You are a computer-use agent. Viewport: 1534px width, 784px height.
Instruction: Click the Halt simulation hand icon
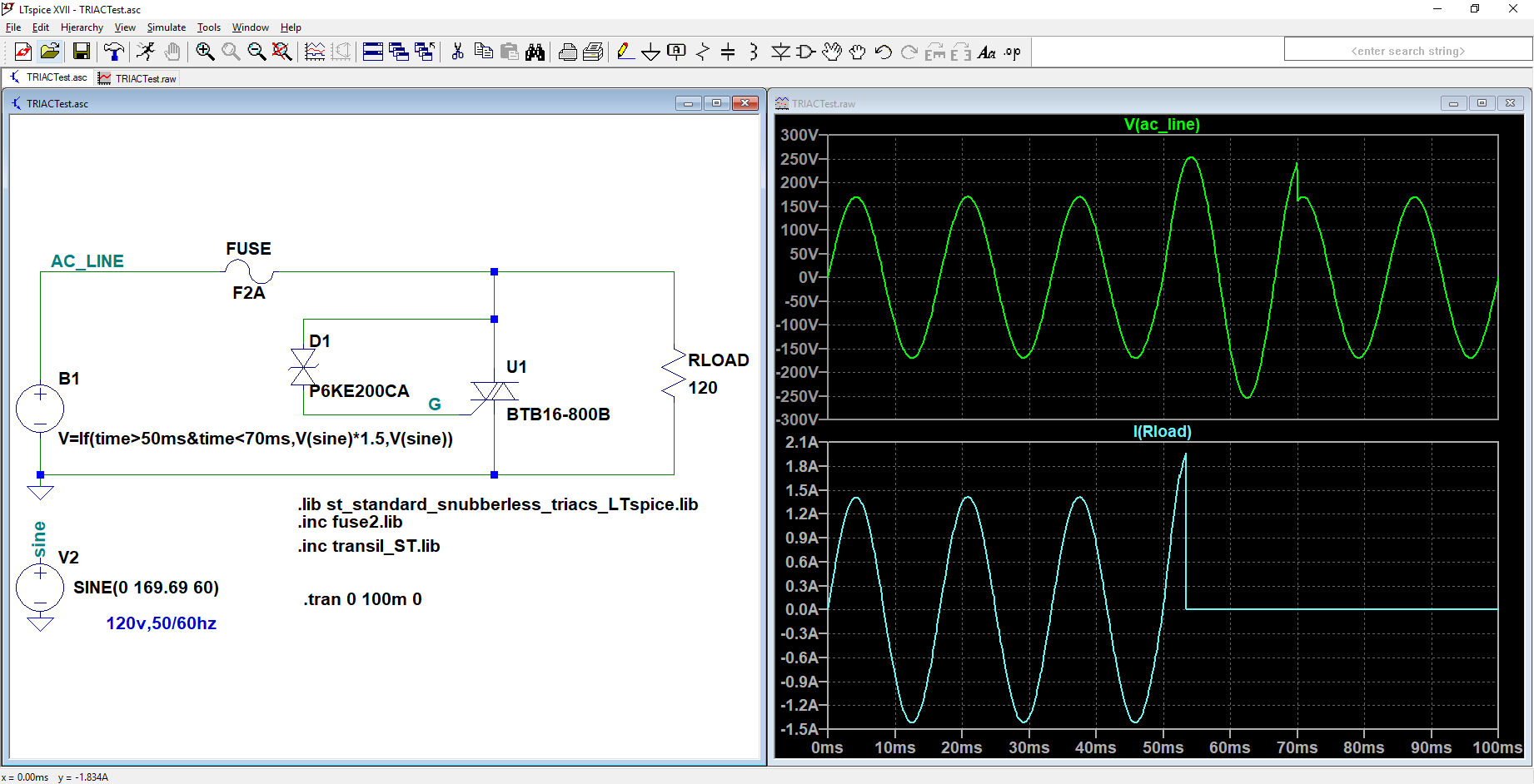[x=172, y=52]
